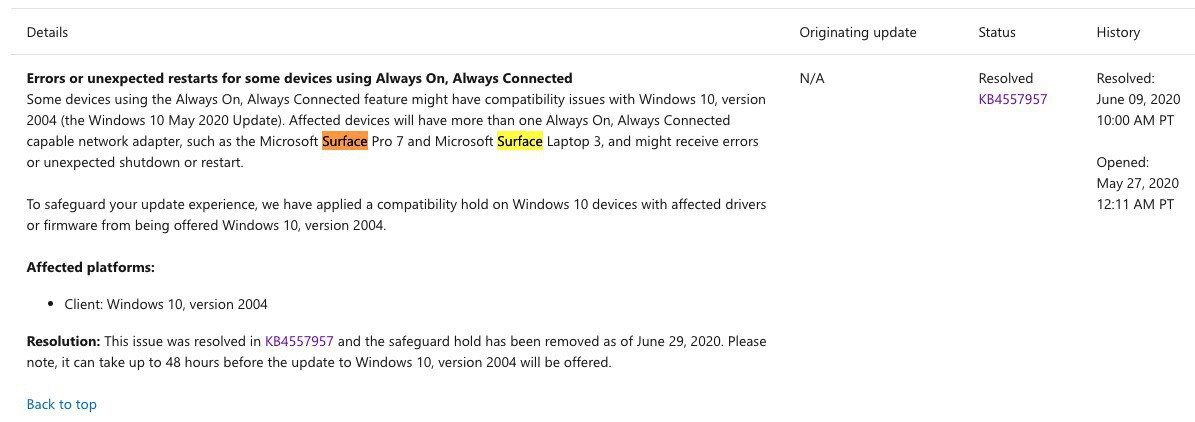Click the 12:11 AM PT opened time
The height and width of the screenshot is (422, 1195).
(1135, 204)
